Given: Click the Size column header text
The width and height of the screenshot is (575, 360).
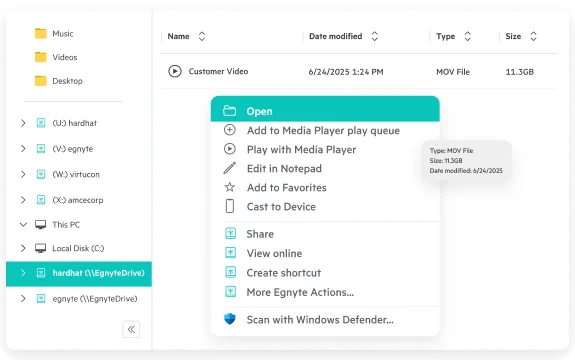Looking at the screenshot, I should [513, 36].
